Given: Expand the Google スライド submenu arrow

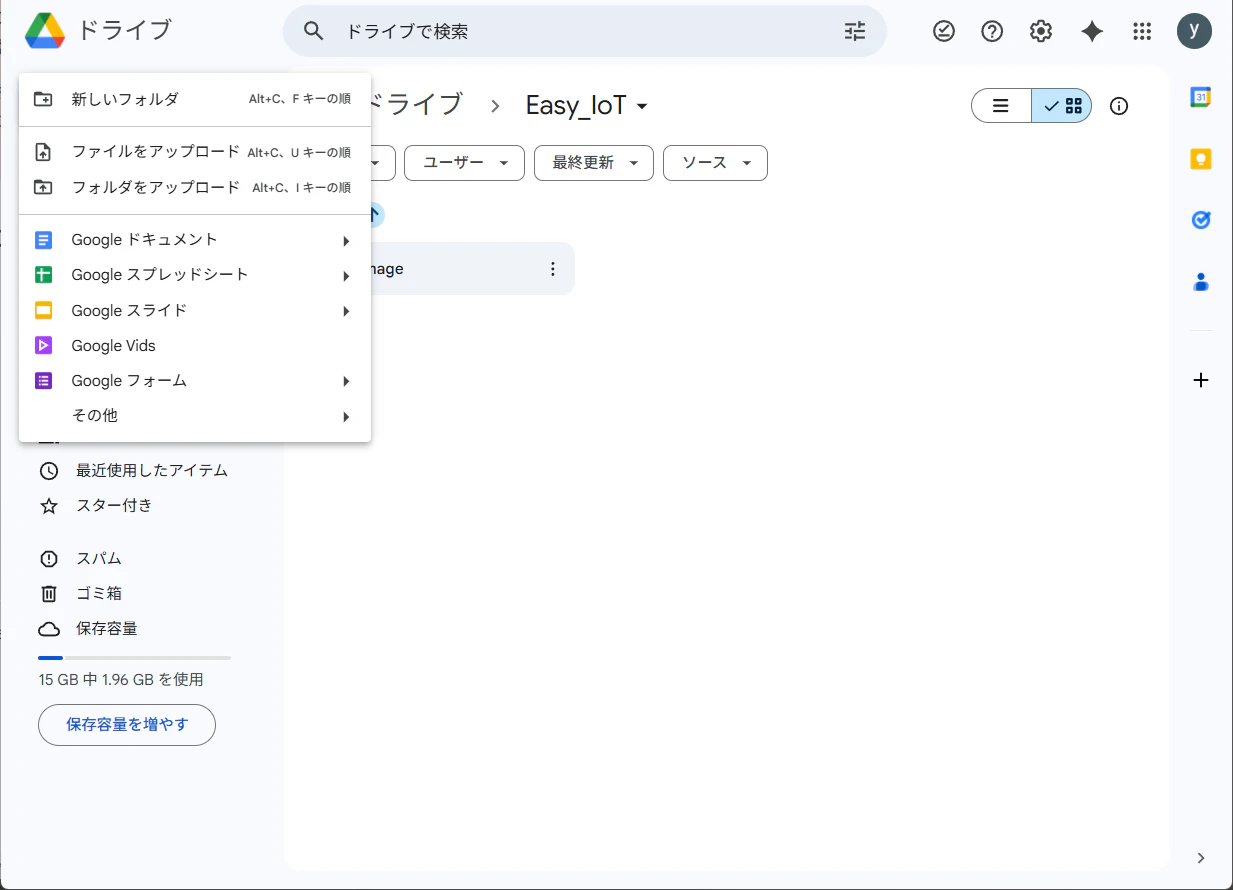Looking at the screenshot, I should click(x=346, y=311).
